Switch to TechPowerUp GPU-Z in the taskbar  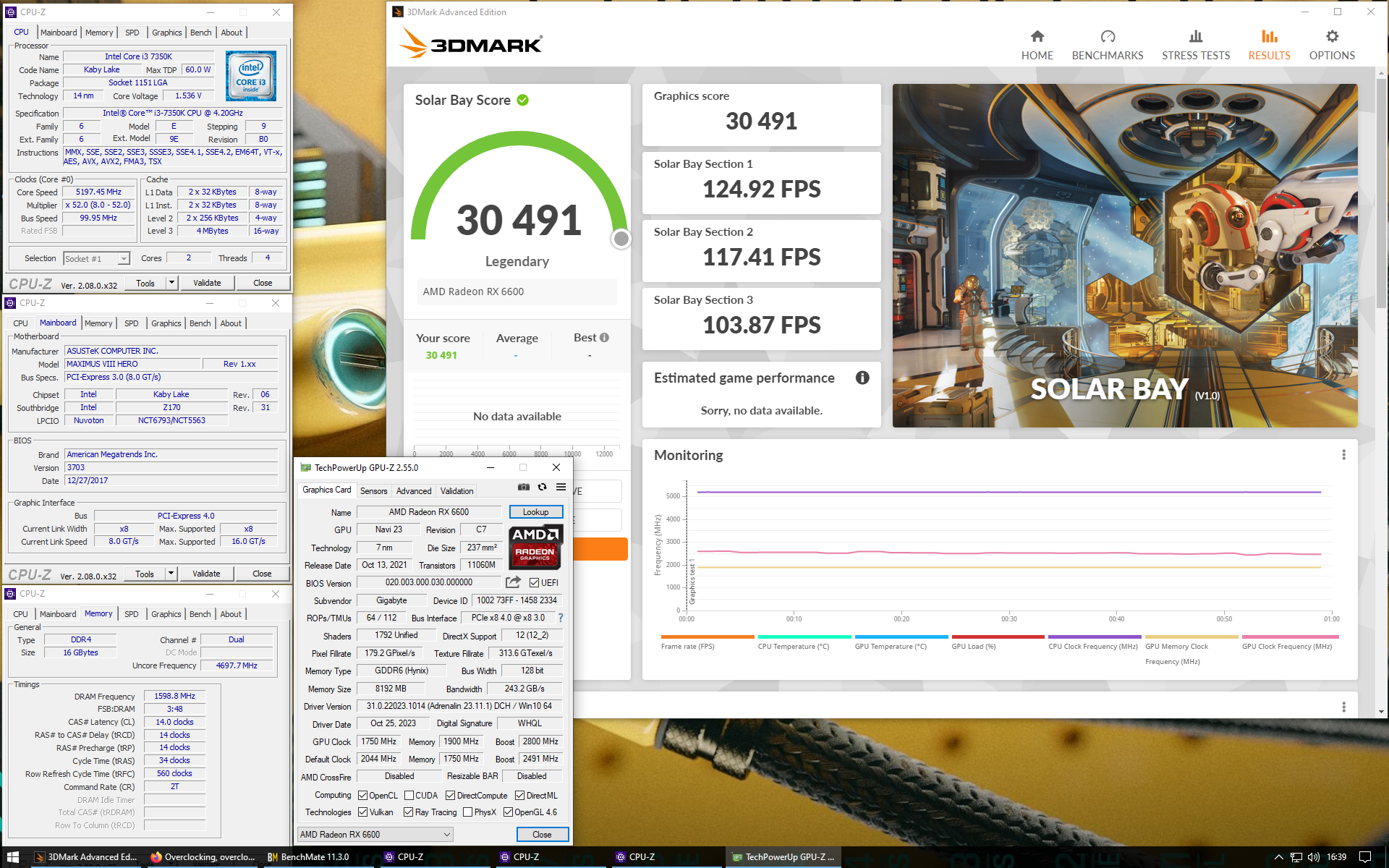click(783, 857)
